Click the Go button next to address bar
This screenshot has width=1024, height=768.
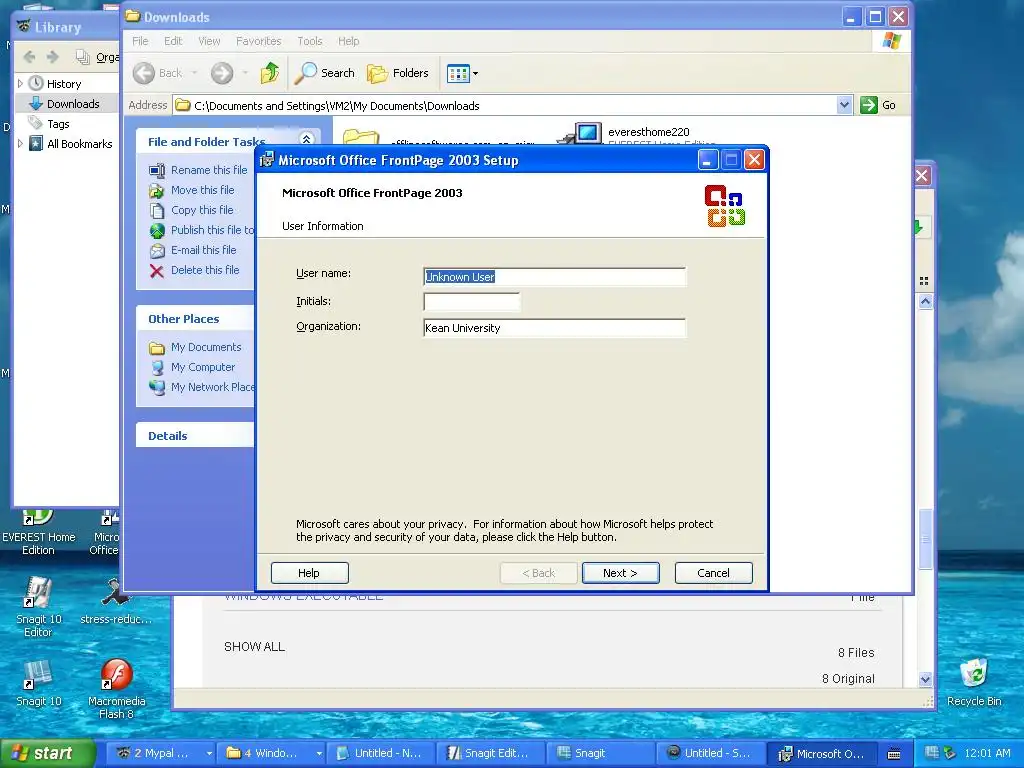pos(878,105)
